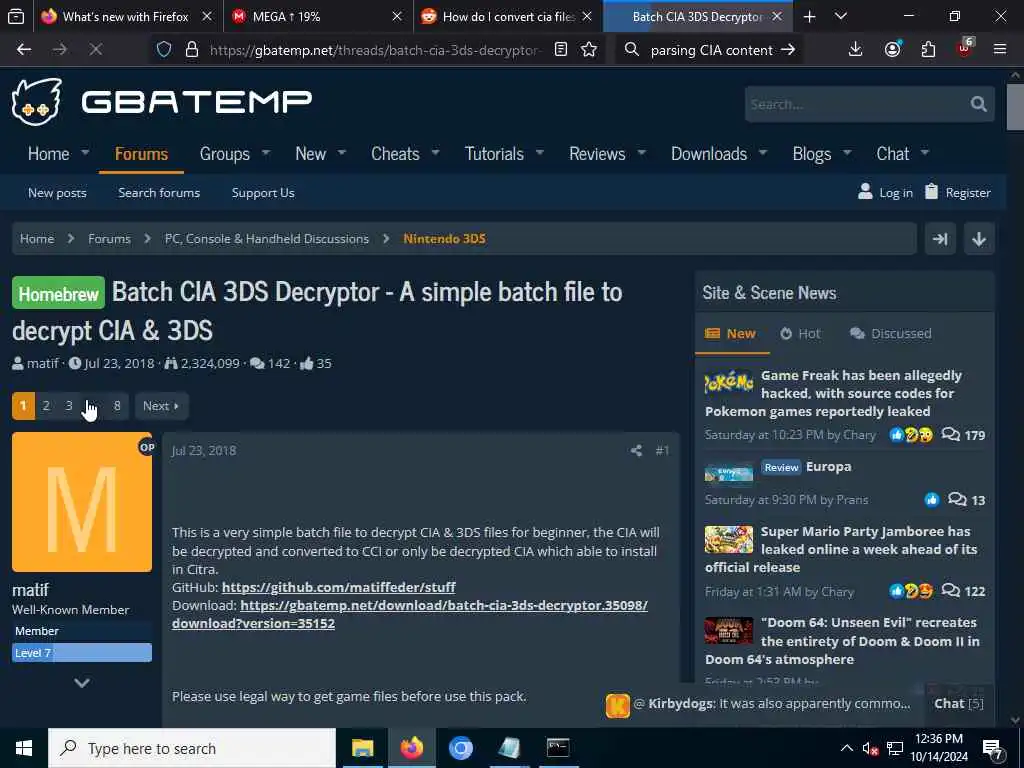Viewport: 1024px width, 768px height.
Task: Bookmark this page with the star icon
Action: (589, 50)
